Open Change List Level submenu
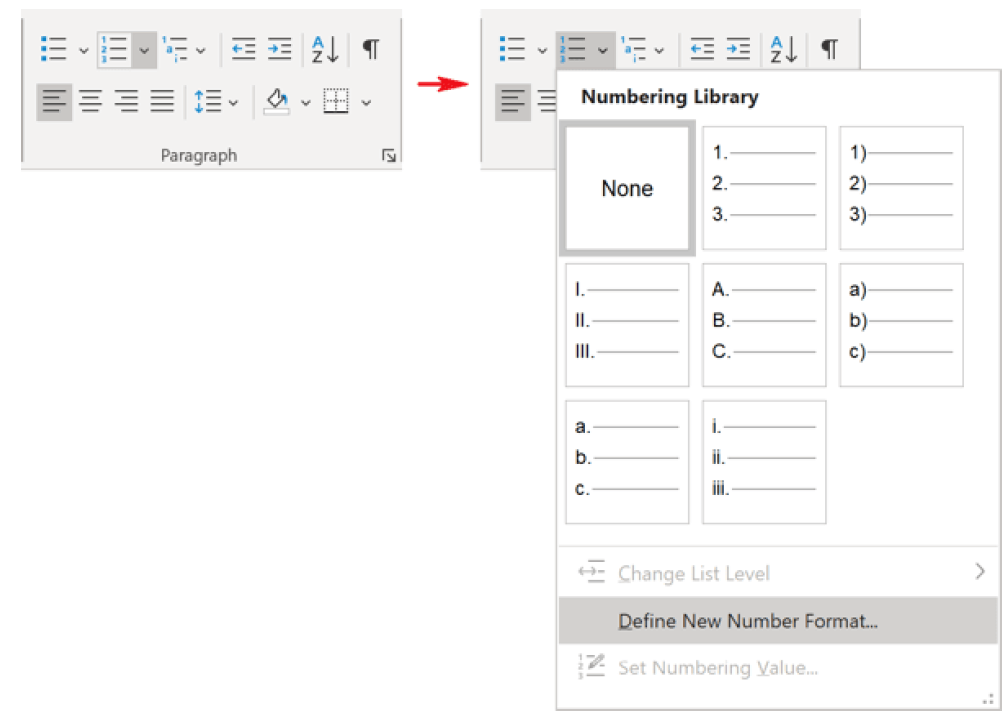Image resolution: width=1002 pixels, height=720 pixels. click(x=778, y=573)
